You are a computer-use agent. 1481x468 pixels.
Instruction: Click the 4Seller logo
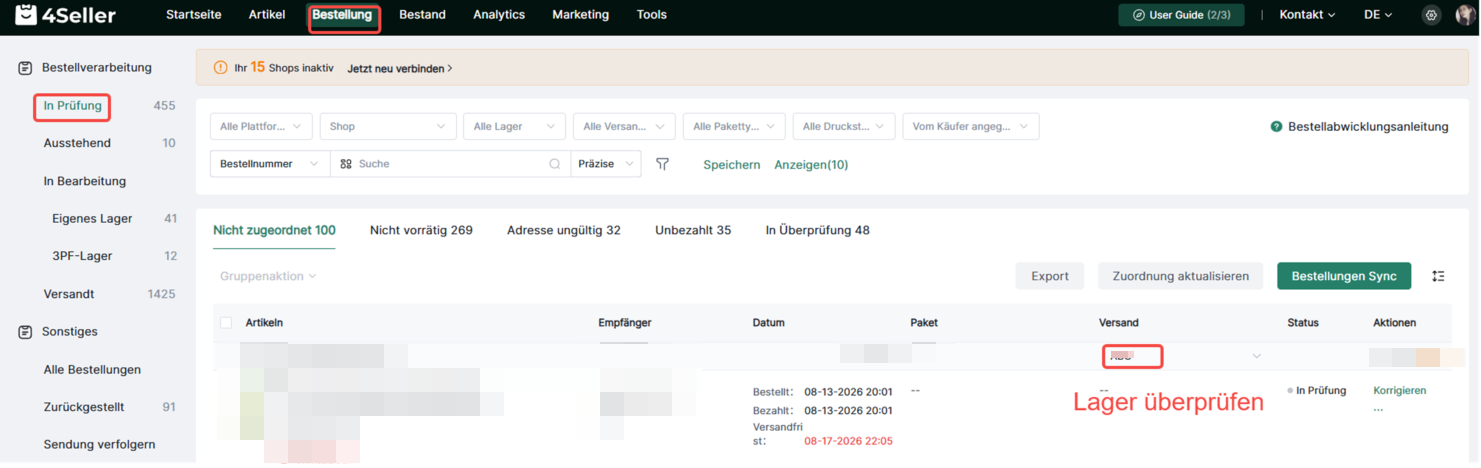pos(65,15)
